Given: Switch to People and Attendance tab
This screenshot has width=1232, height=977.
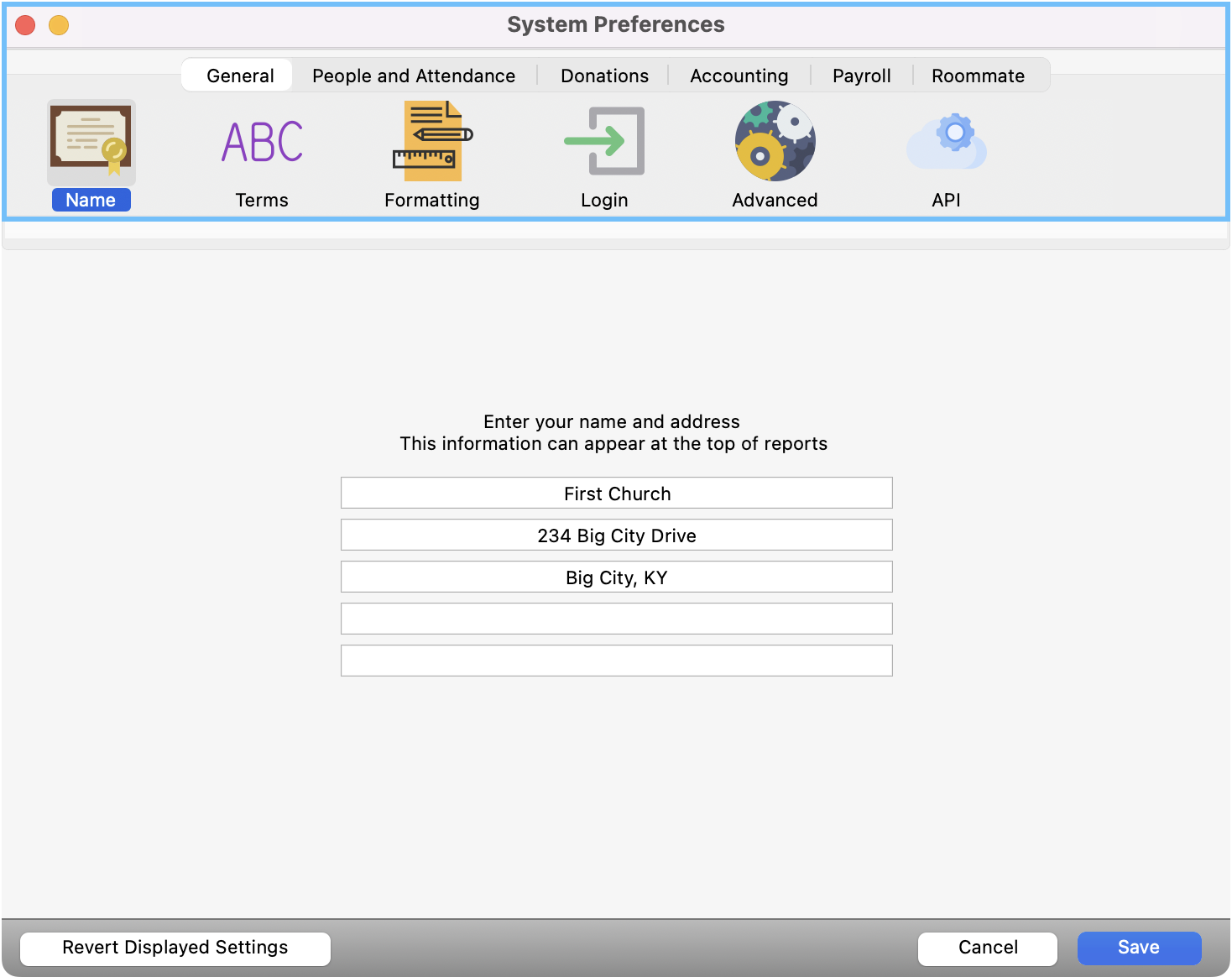Looking at the screenshot, I should click(414, 76).
